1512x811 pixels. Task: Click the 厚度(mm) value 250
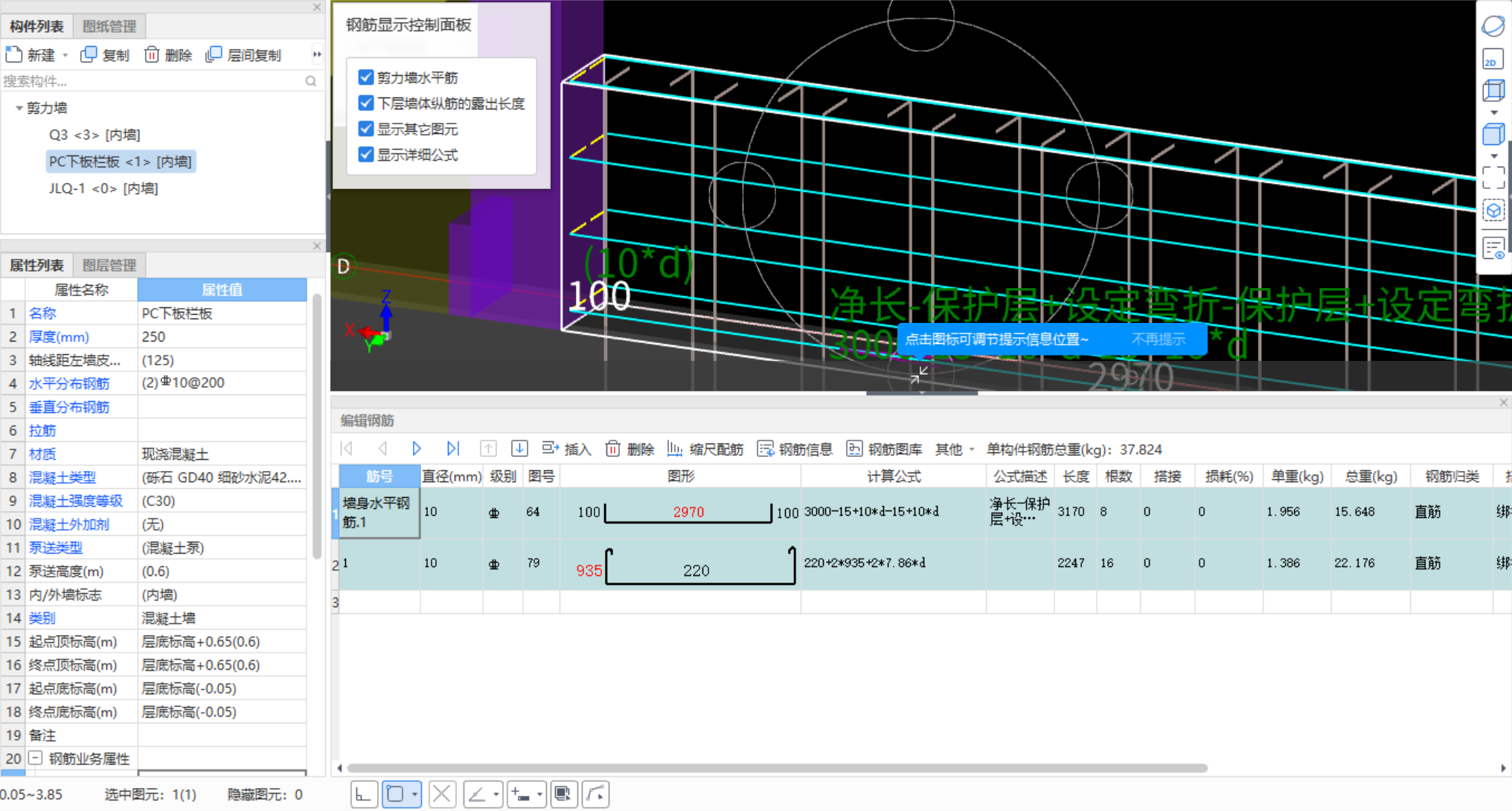[x=222, y=336]
